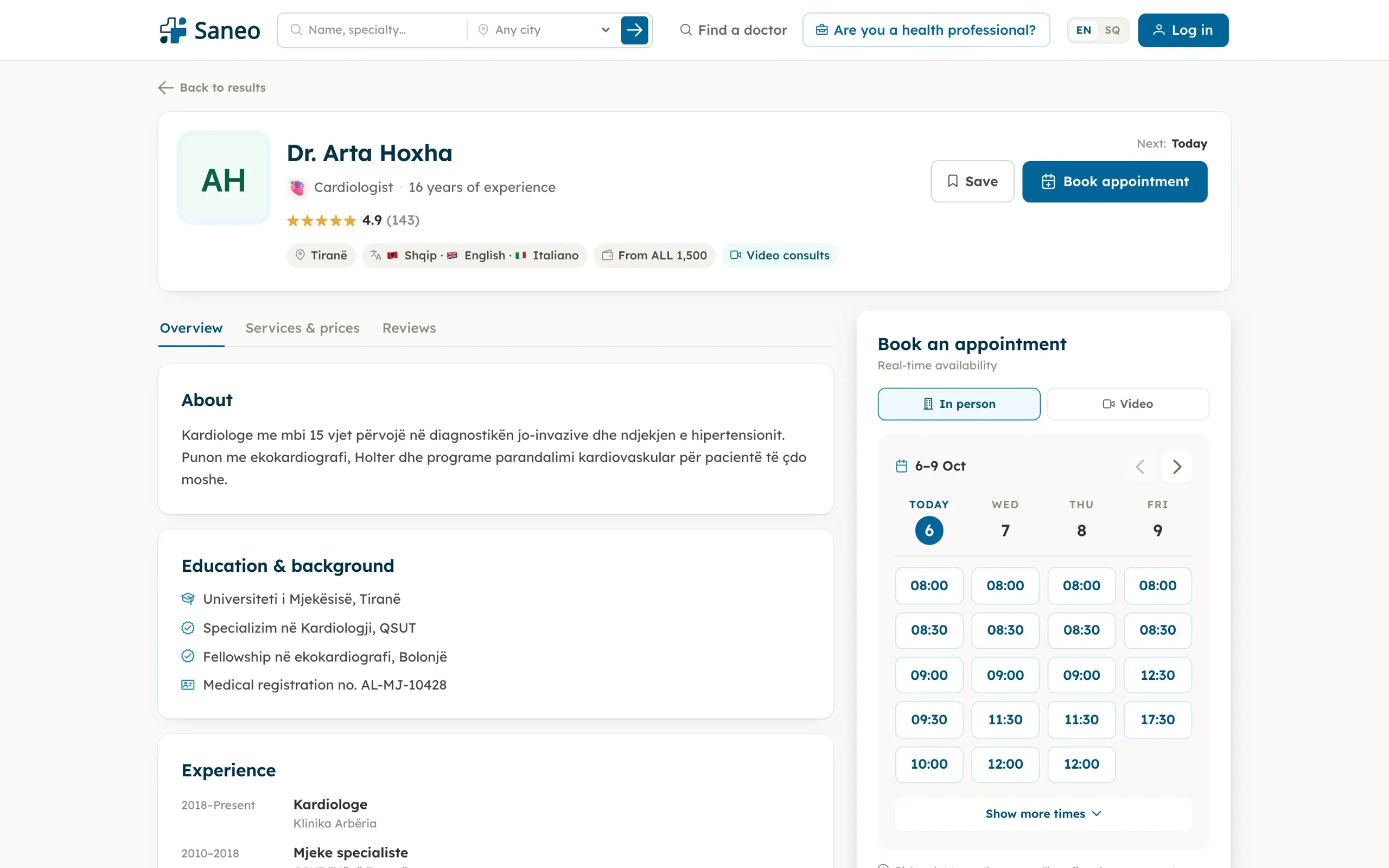Save this doctor with bookmark button
Viewport: 1389px width, 868px height.
tap(972, 181)
